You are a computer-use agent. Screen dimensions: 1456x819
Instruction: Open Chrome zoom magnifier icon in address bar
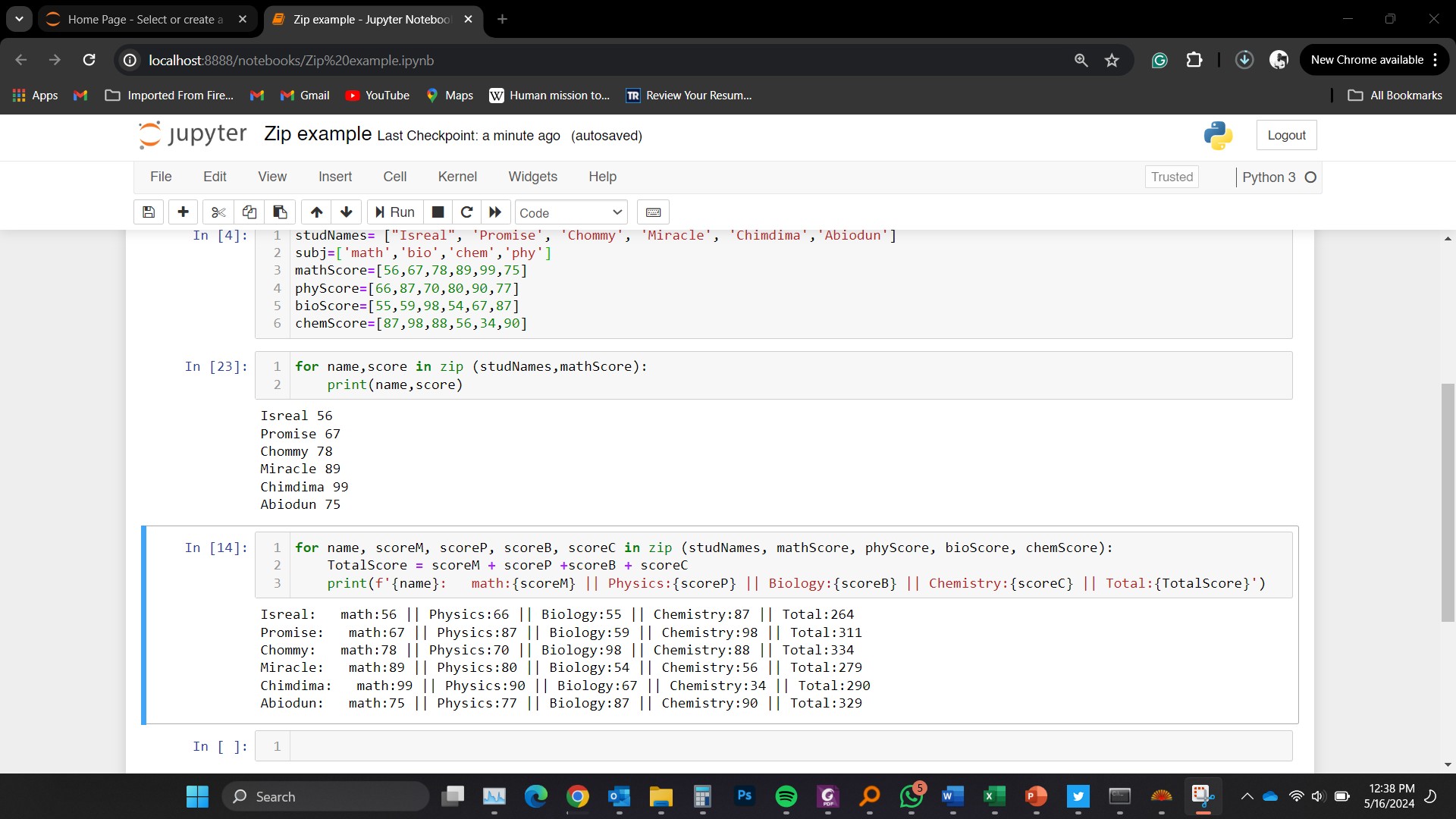[1081, 60]
